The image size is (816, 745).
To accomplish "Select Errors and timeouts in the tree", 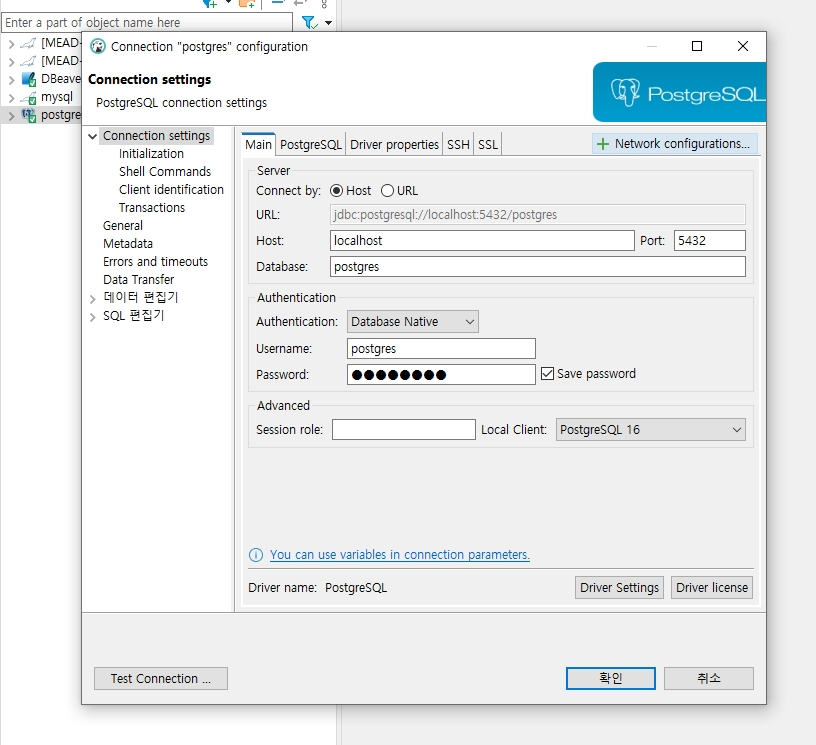I will (x=155, y=262).
